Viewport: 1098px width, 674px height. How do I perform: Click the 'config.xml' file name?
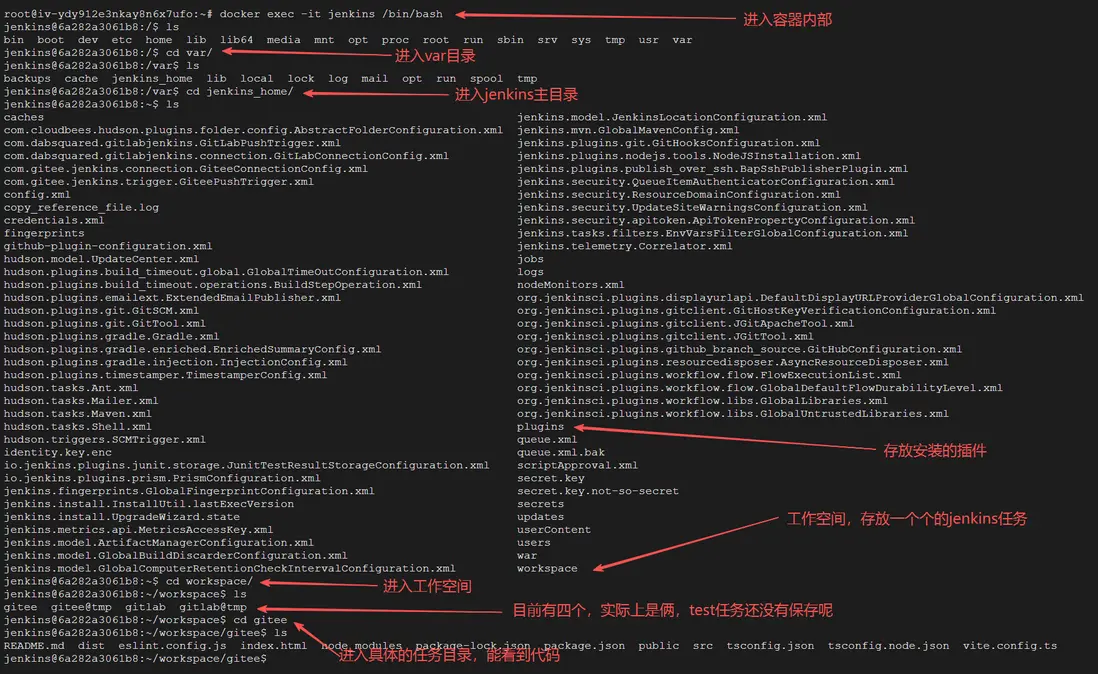coord(37,195)
